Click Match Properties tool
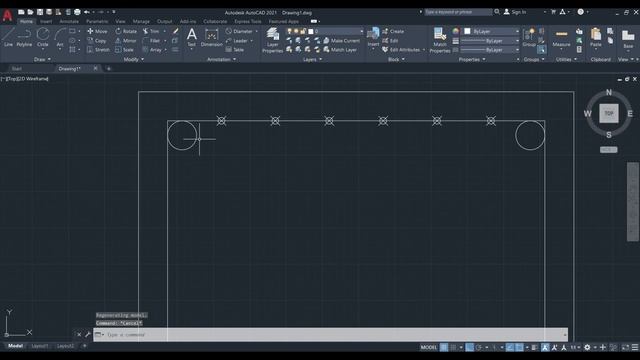 pyautogui.click(x=440, y=40)
